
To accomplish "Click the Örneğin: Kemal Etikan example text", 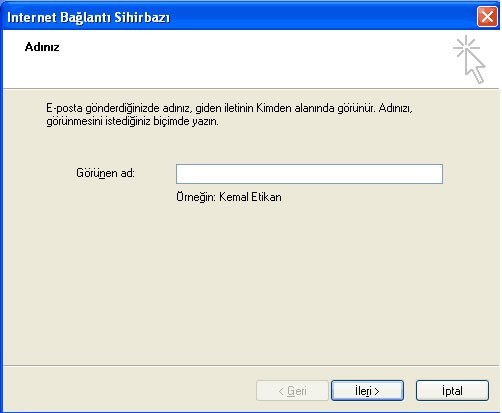I will (229, 197).
